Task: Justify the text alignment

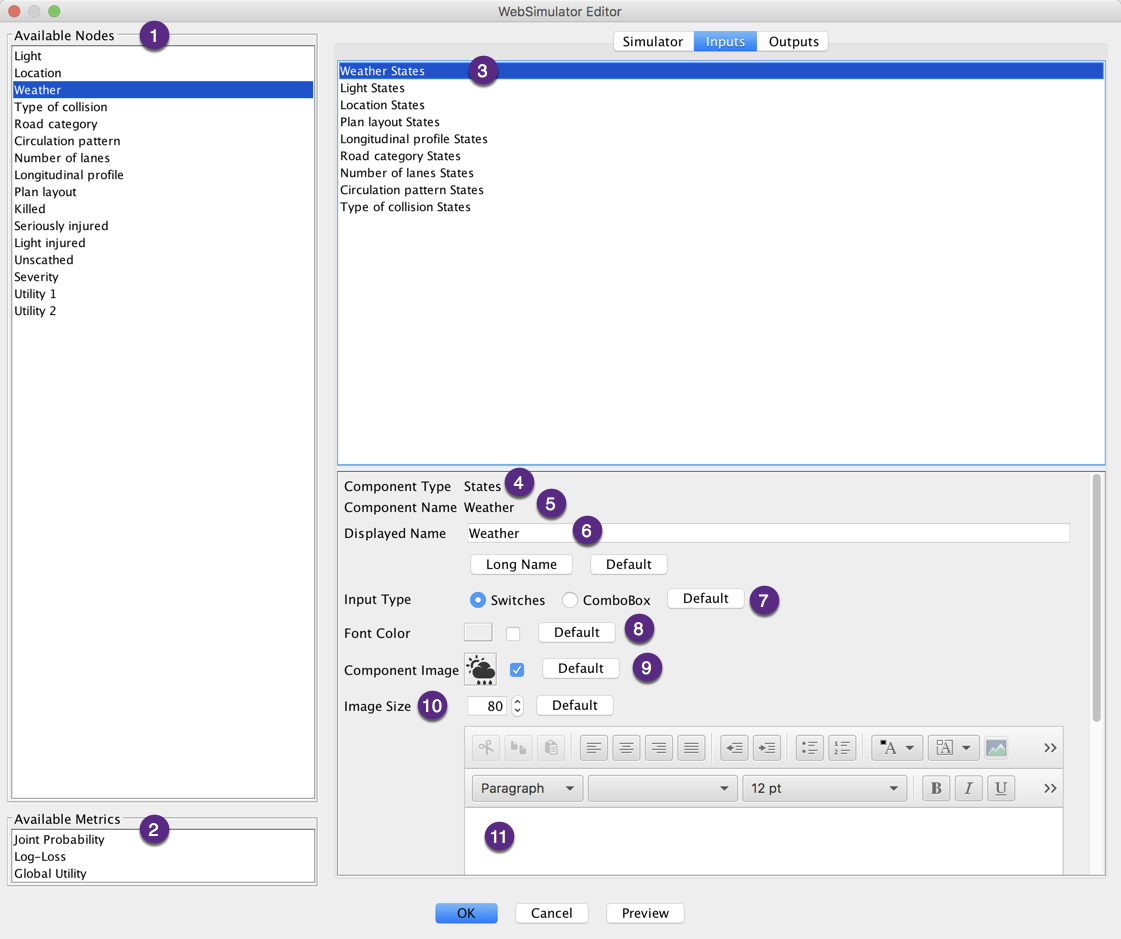Action: point(691,748)
